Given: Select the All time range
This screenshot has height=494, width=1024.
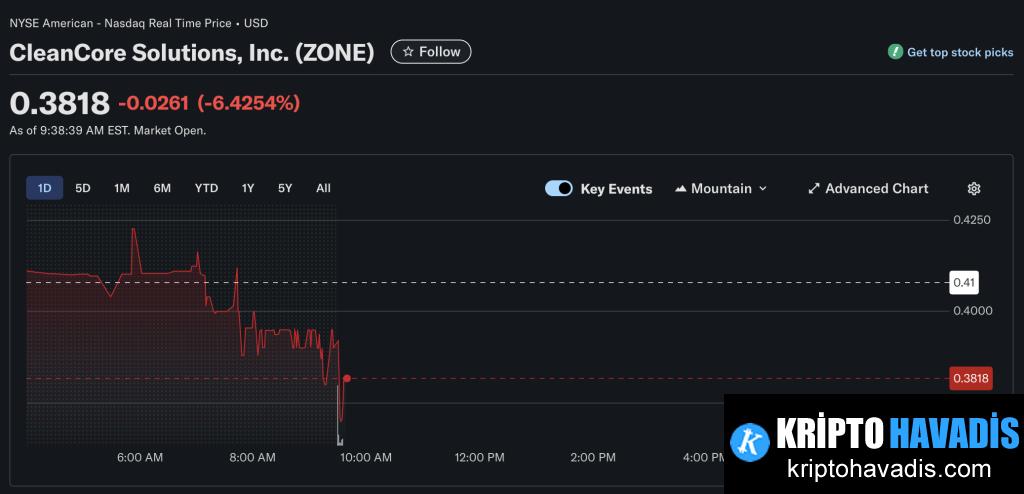Looking at the screenshot, I should coord(323,188).
